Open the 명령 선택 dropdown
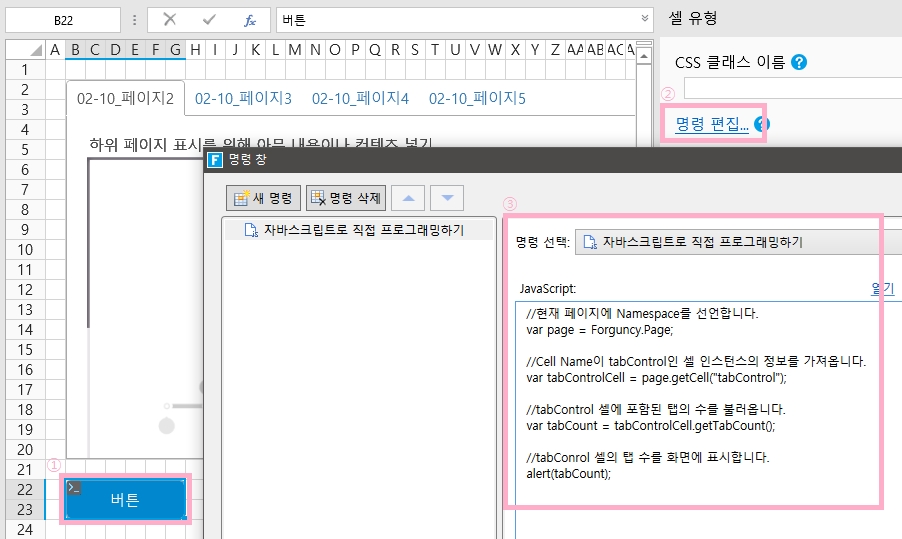This screenshot has width=902, height=539. [740, 242]
